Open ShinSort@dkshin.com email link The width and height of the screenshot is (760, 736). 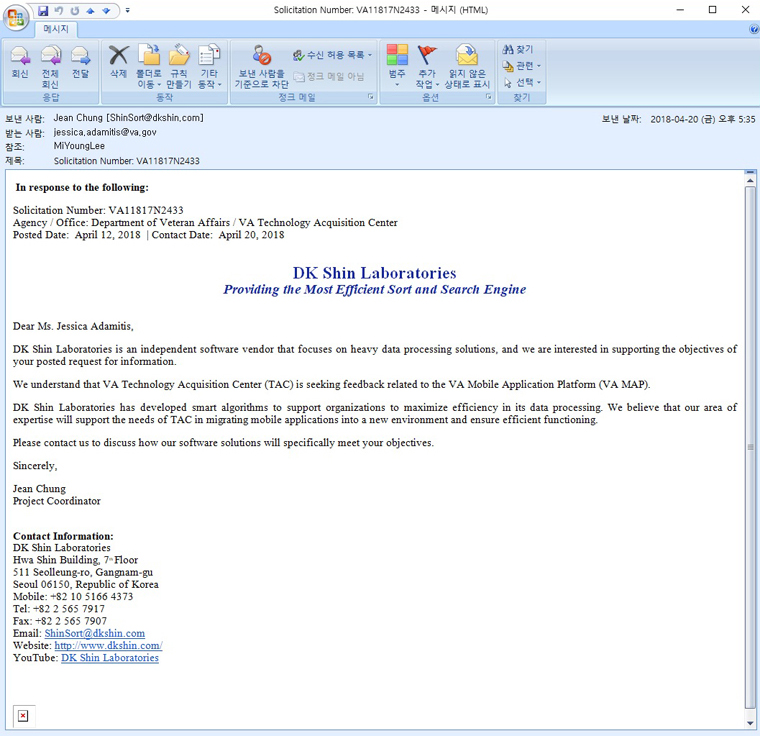tap(94, 634)
